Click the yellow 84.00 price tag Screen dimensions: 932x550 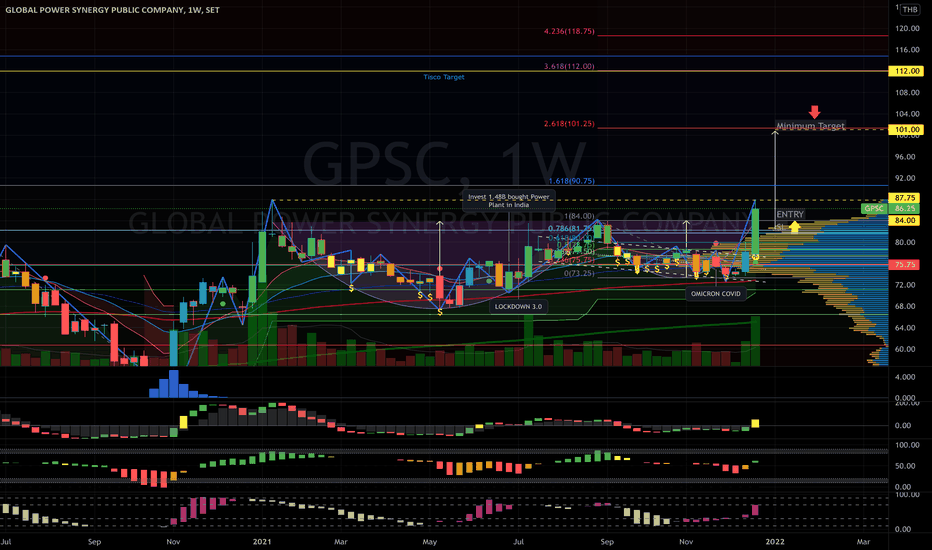(x=904, y=221)
